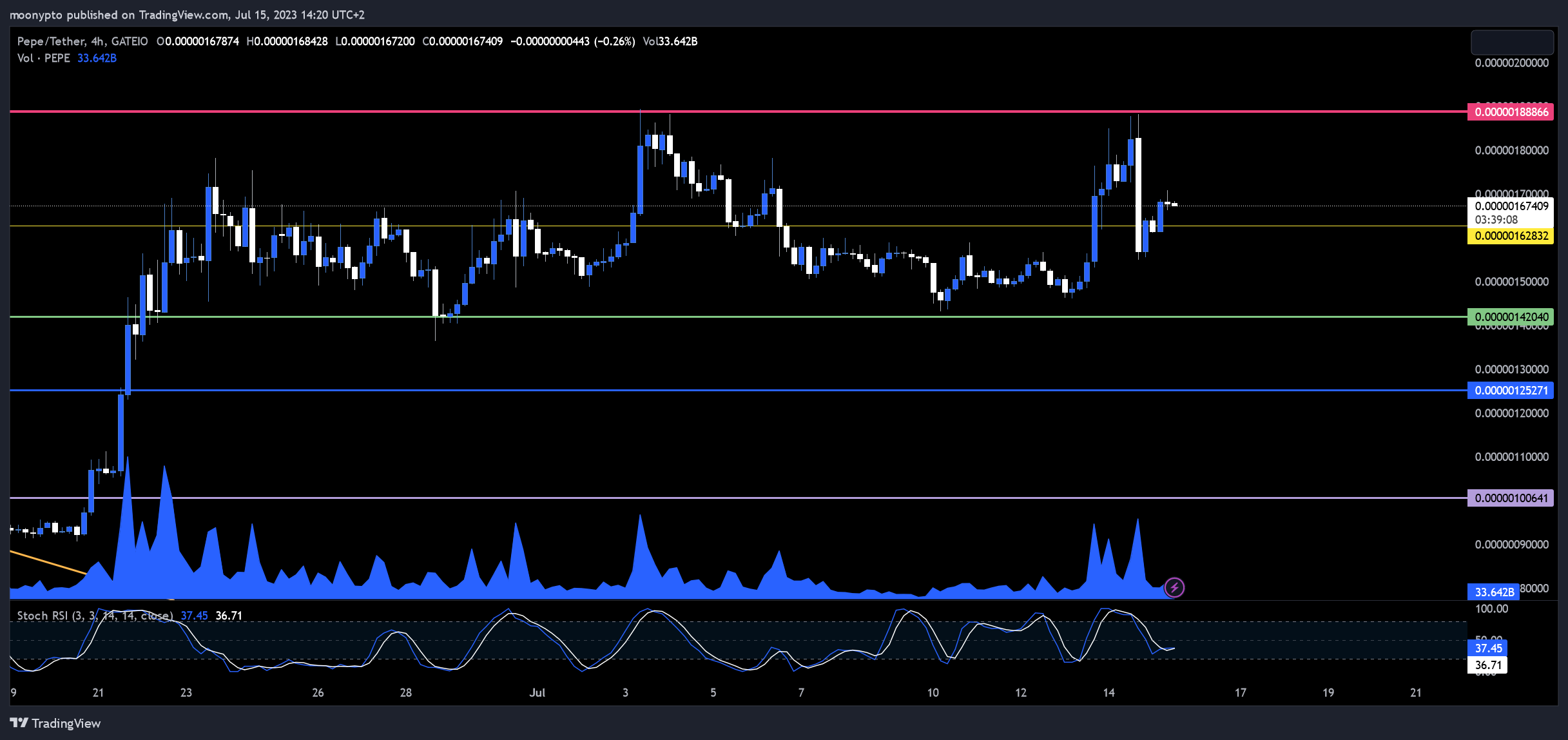This screenshot has height=740, width=1568.
Task: Click the purple lightning bolt icon
Action: 1174,587
